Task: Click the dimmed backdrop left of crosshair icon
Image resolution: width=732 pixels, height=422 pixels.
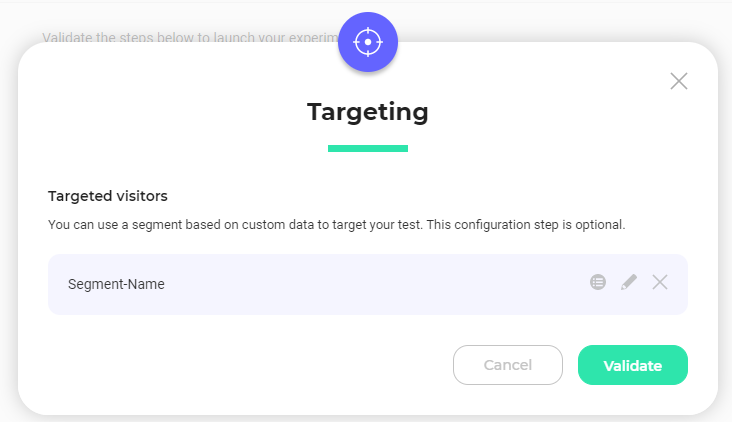Action: pos(187,19)
